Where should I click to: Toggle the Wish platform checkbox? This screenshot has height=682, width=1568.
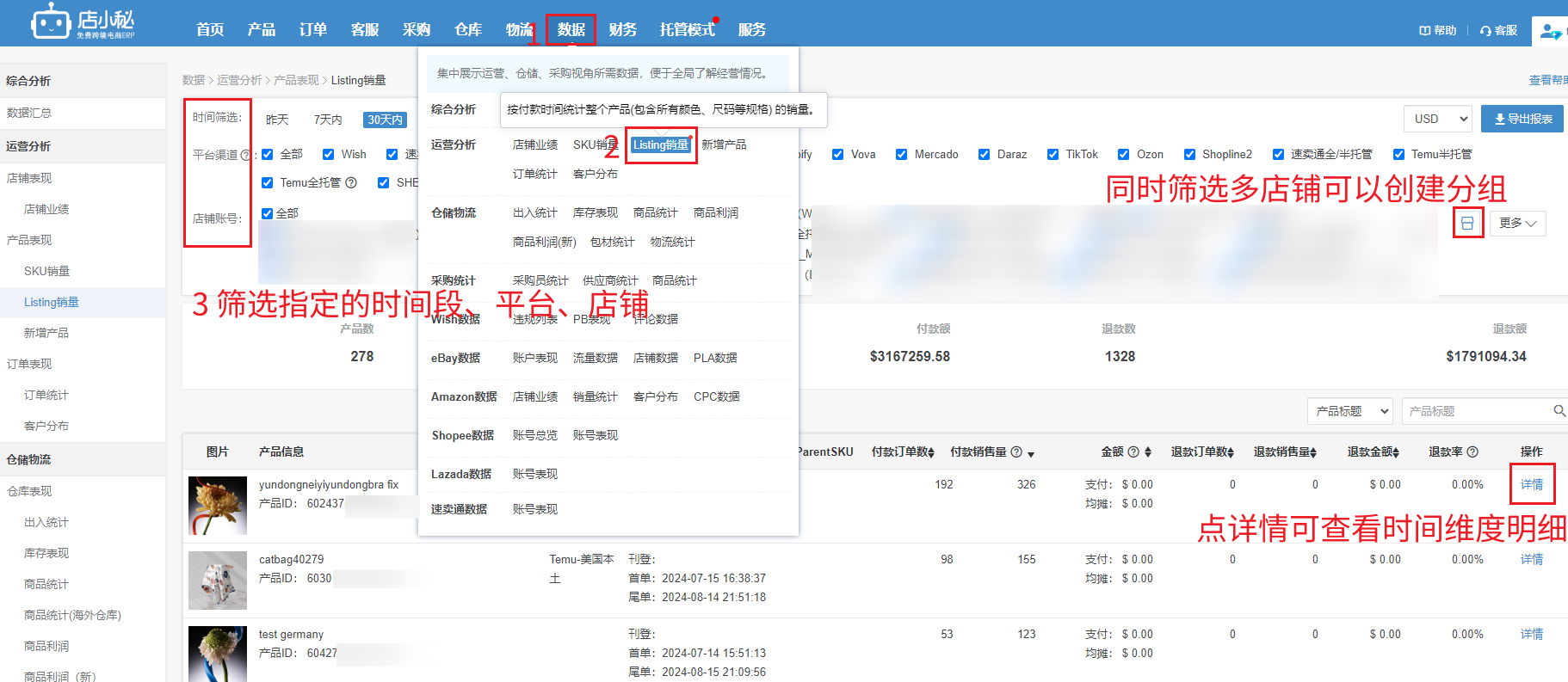click(x=328, y=154)
